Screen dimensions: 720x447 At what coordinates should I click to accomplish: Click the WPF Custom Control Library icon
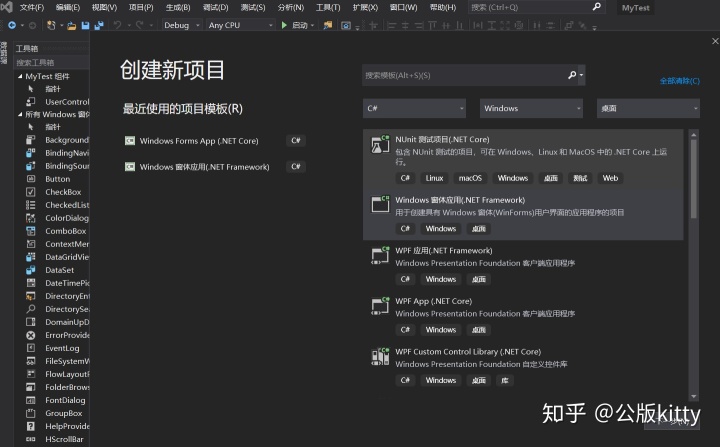(380, 356)
